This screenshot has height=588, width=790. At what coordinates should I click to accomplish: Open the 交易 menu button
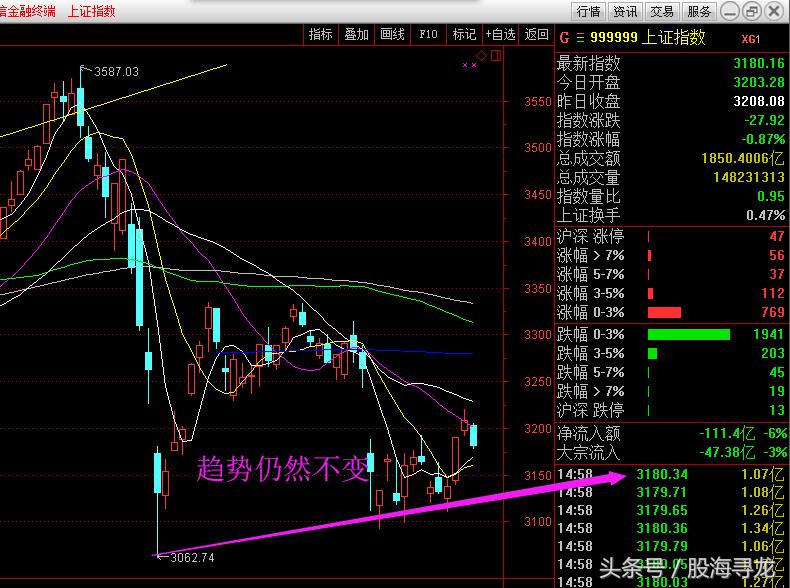click(662, 11)
